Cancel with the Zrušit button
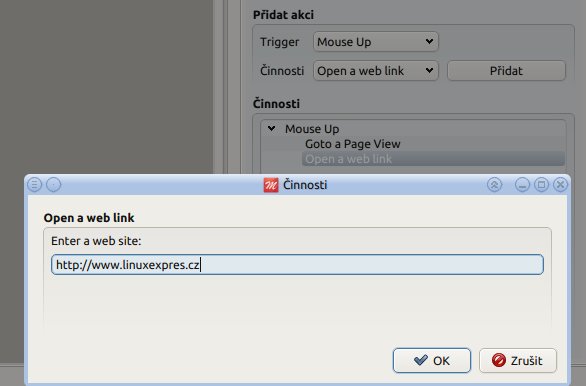586x386 pixels. [518, 361]
